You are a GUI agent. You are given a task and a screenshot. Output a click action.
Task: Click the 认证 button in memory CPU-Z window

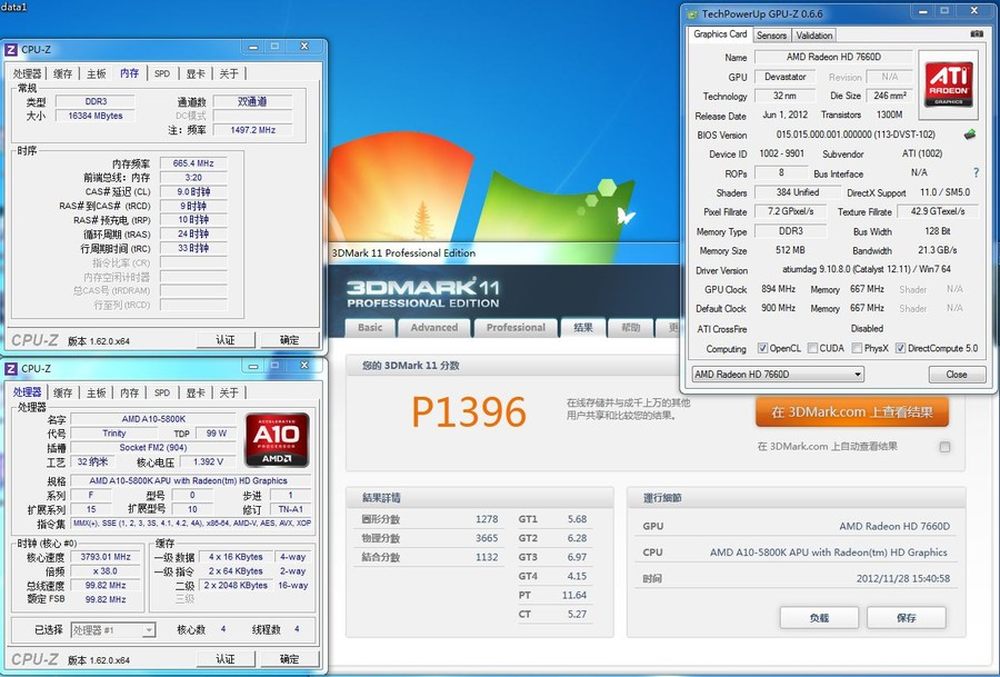[226, 339]
